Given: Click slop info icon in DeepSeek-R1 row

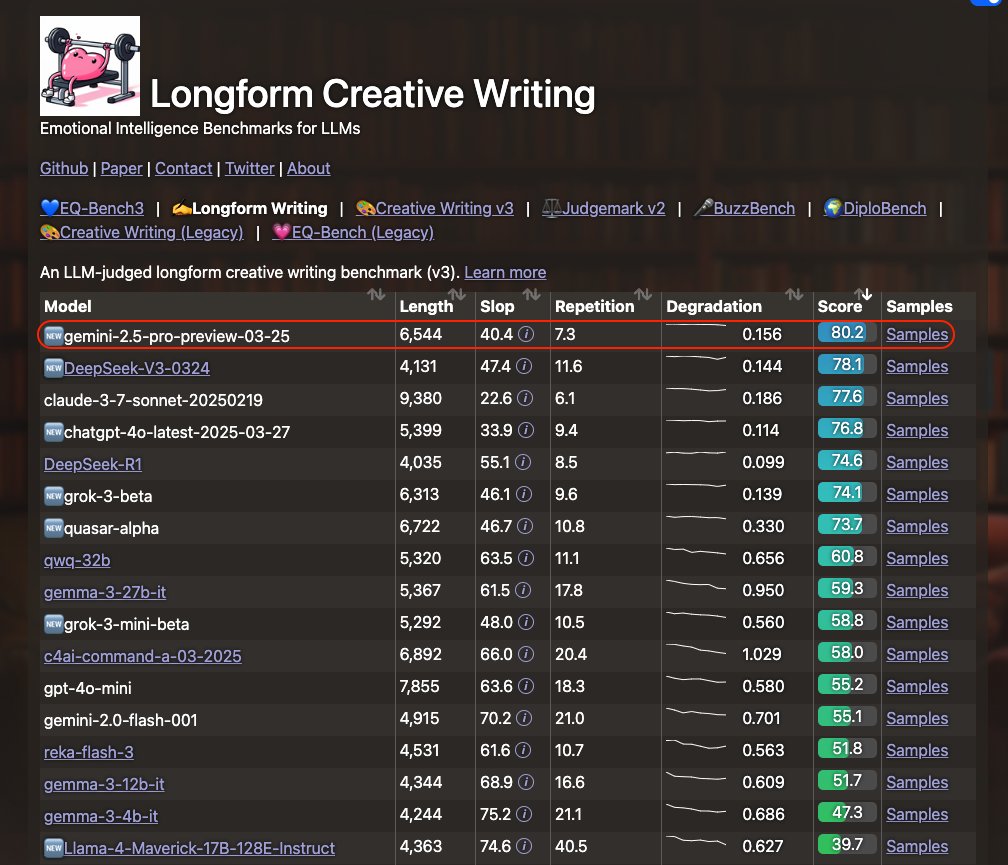Looking at the screenshot, I should (x=523, y=462).
